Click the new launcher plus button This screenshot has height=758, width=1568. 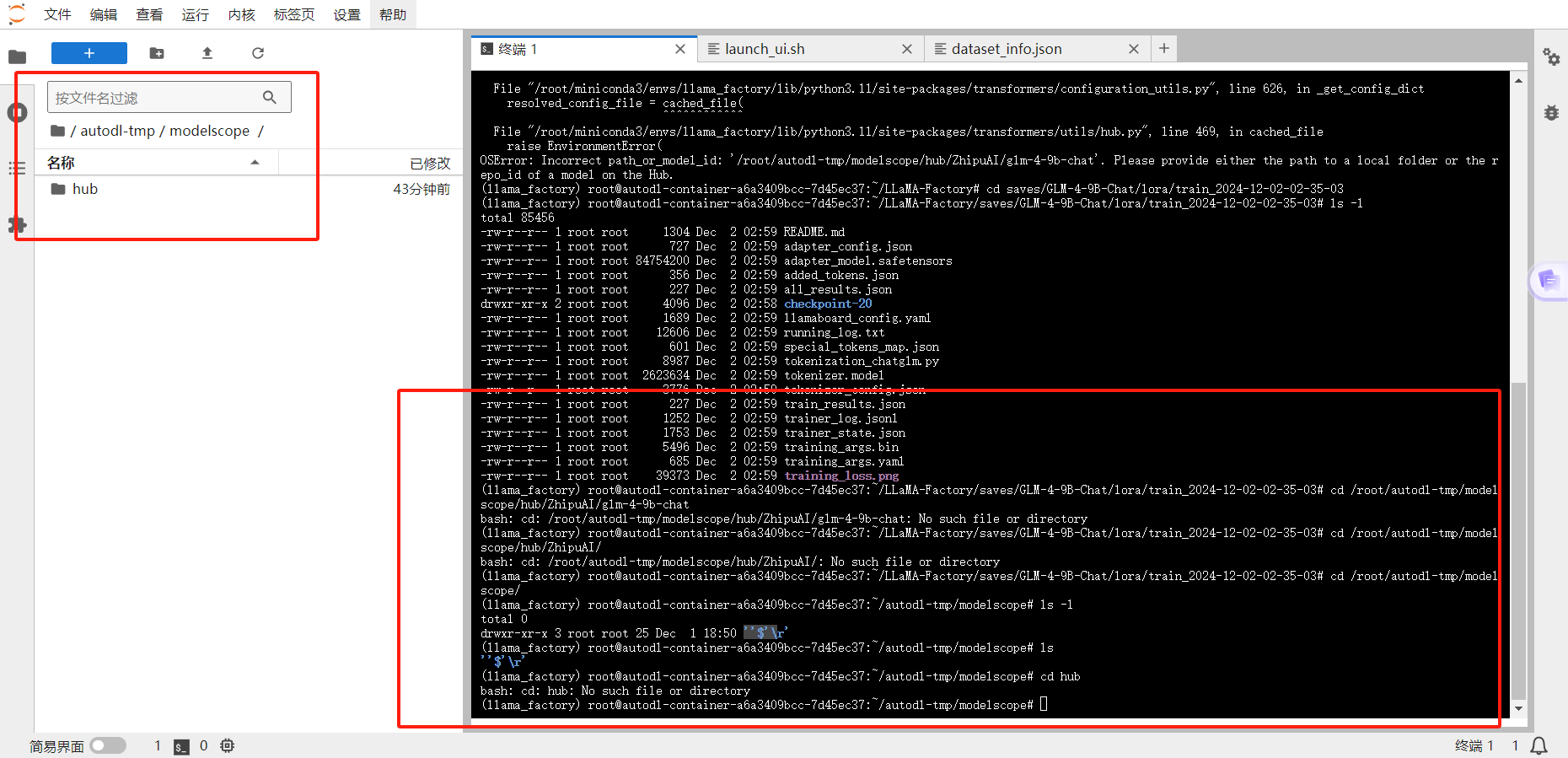(89, 53)
